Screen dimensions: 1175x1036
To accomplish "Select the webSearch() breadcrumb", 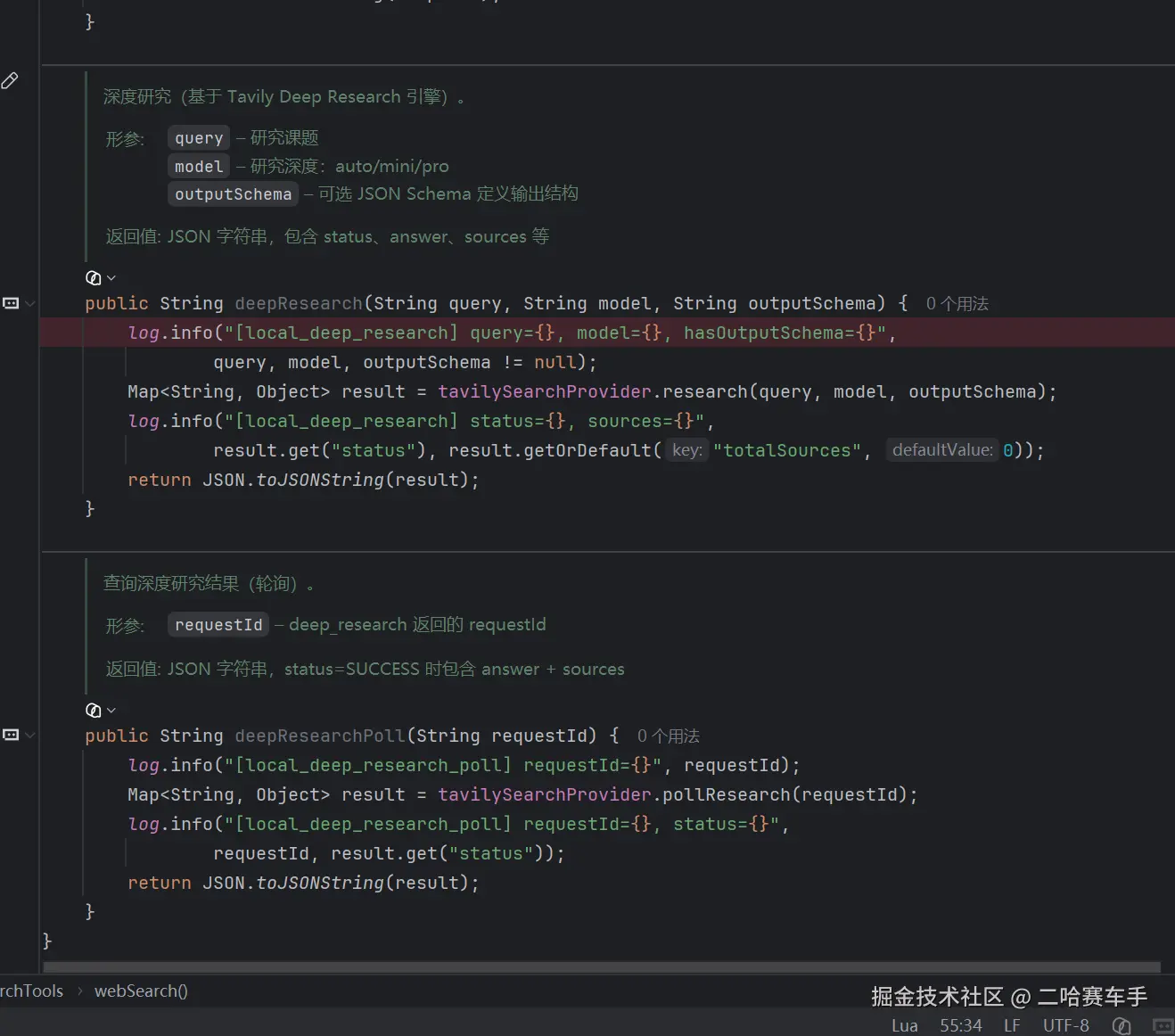I will tap(141, 991).
